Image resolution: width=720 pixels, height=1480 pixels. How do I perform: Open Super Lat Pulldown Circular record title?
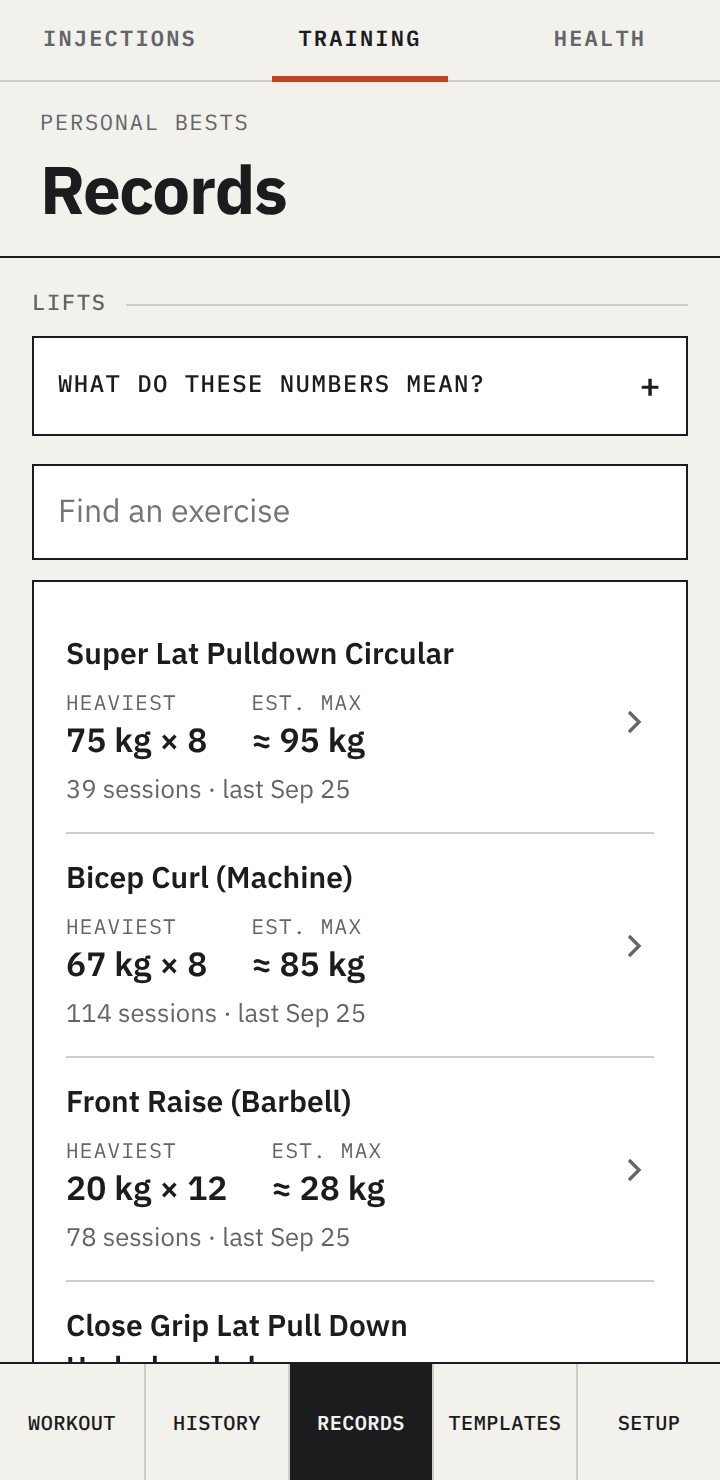[260, 654]
